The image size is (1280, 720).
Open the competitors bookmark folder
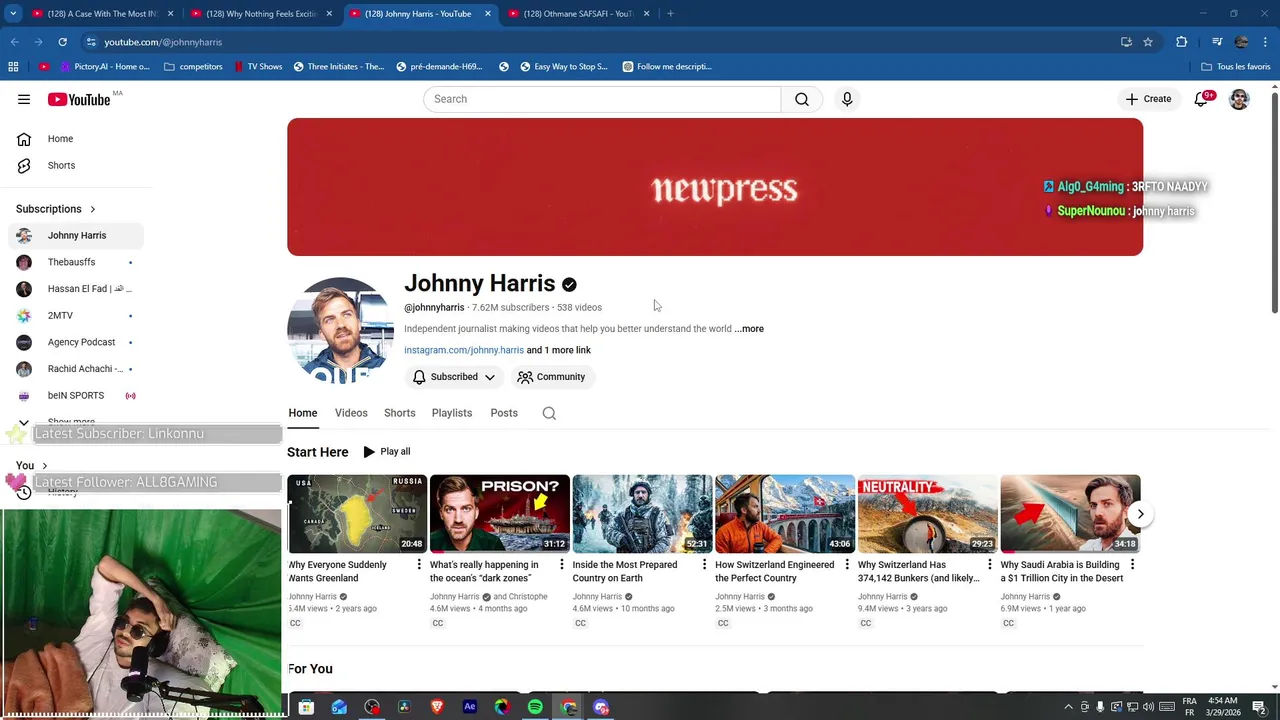(193, 67)
